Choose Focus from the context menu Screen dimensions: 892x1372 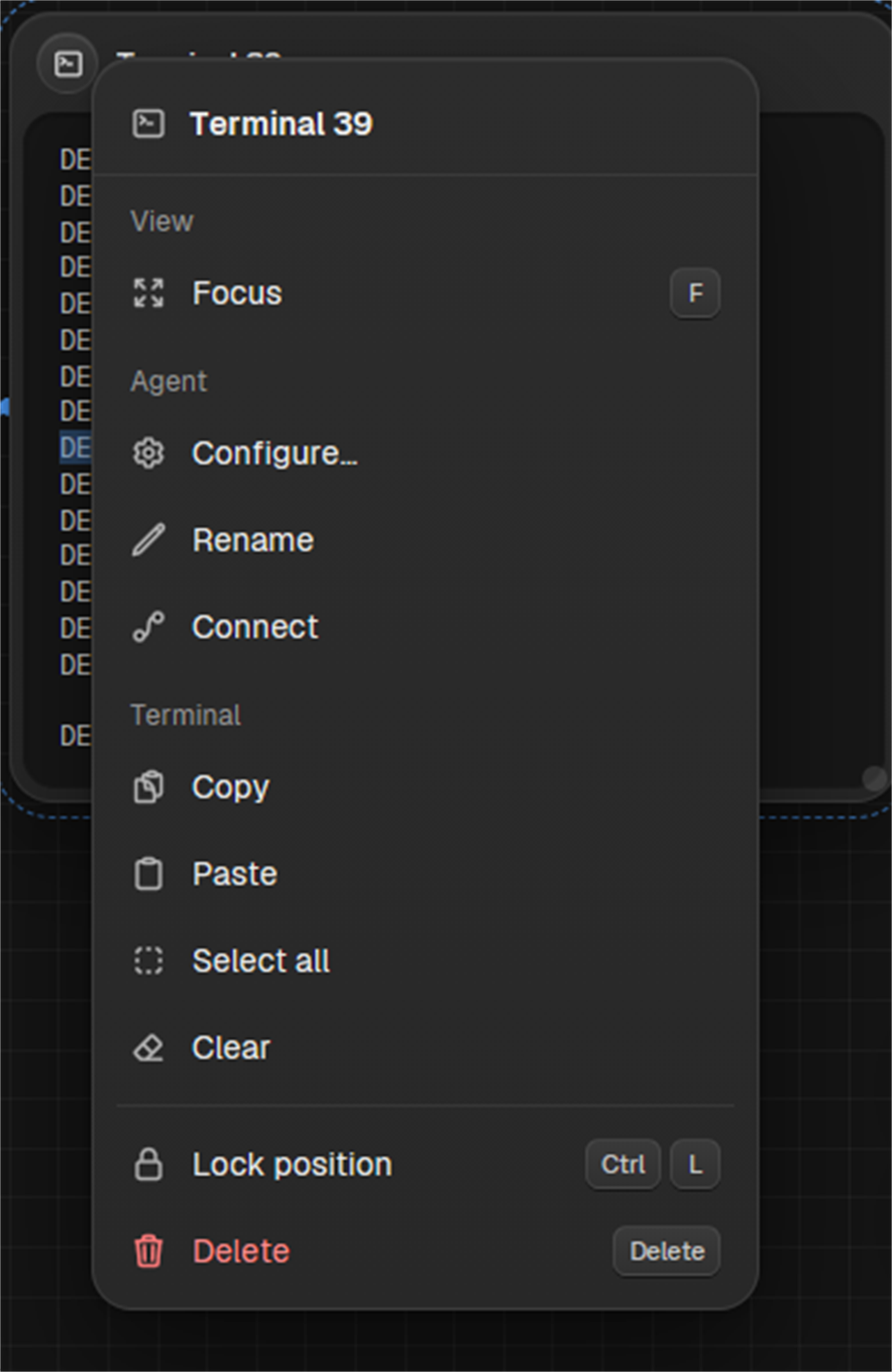click(x=425, y=292)
